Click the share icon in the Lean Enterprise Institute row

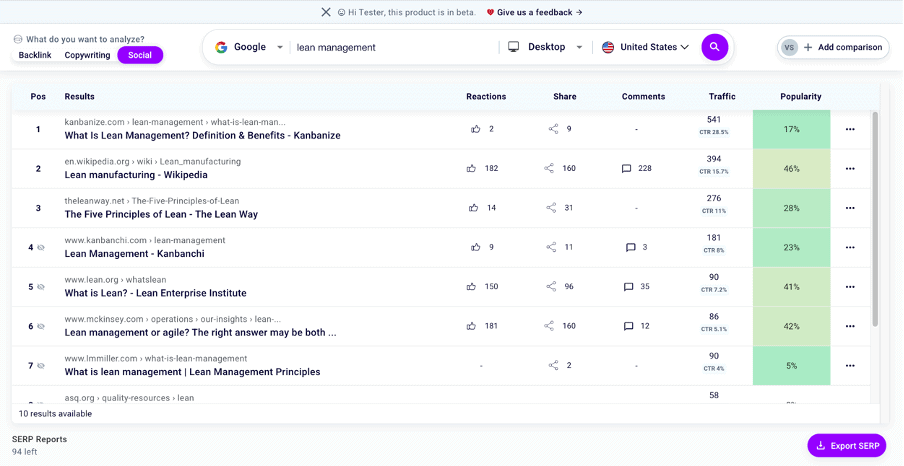coord(551,287)
